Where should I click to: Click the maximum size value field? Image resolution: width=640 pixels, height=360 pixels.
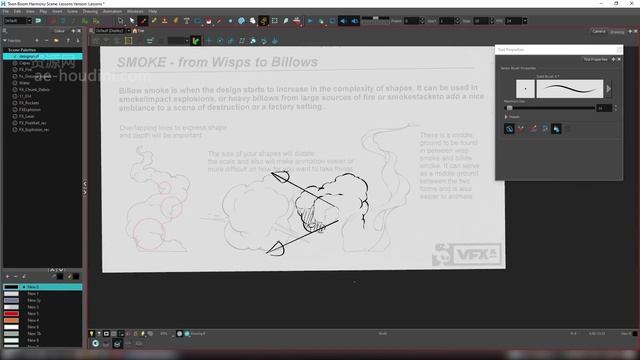pos(604,108)
